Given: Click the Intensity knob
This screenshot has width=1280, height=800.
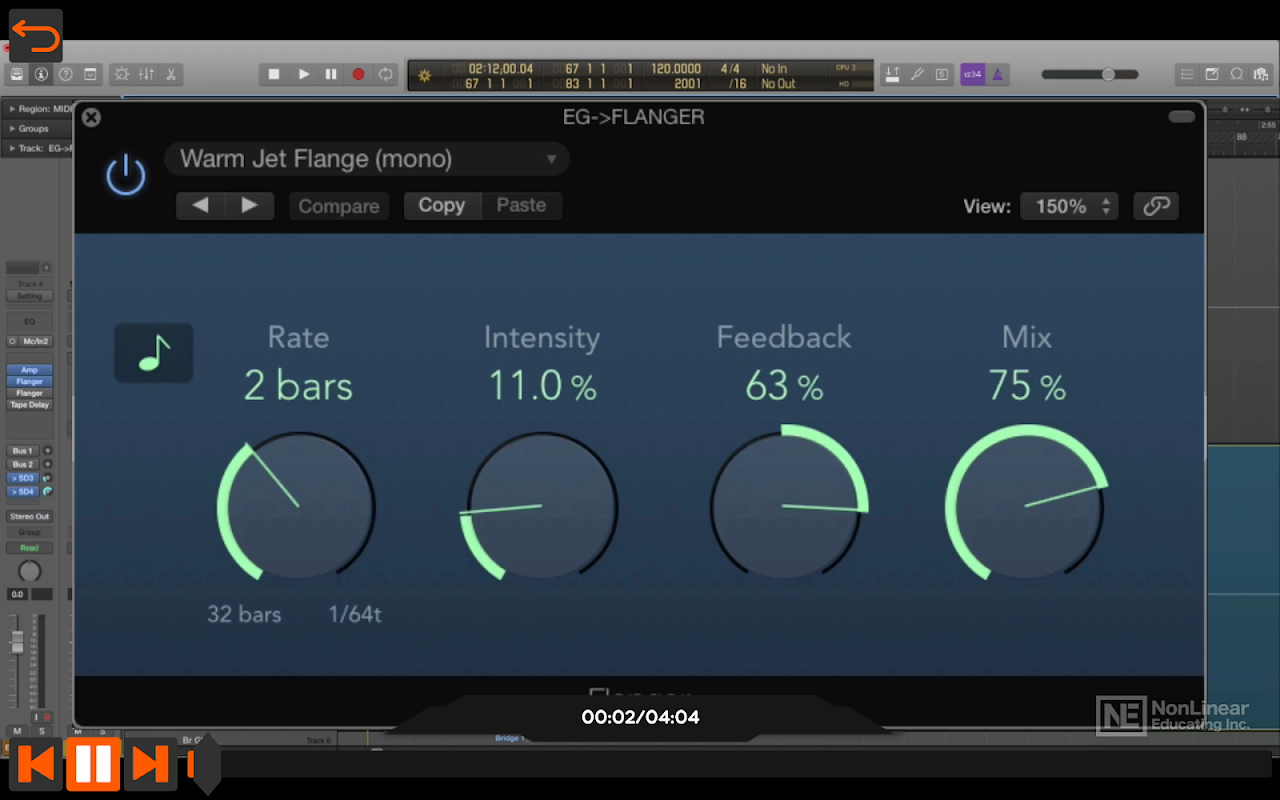Looking at the screenshot, I should coord(541,506).
